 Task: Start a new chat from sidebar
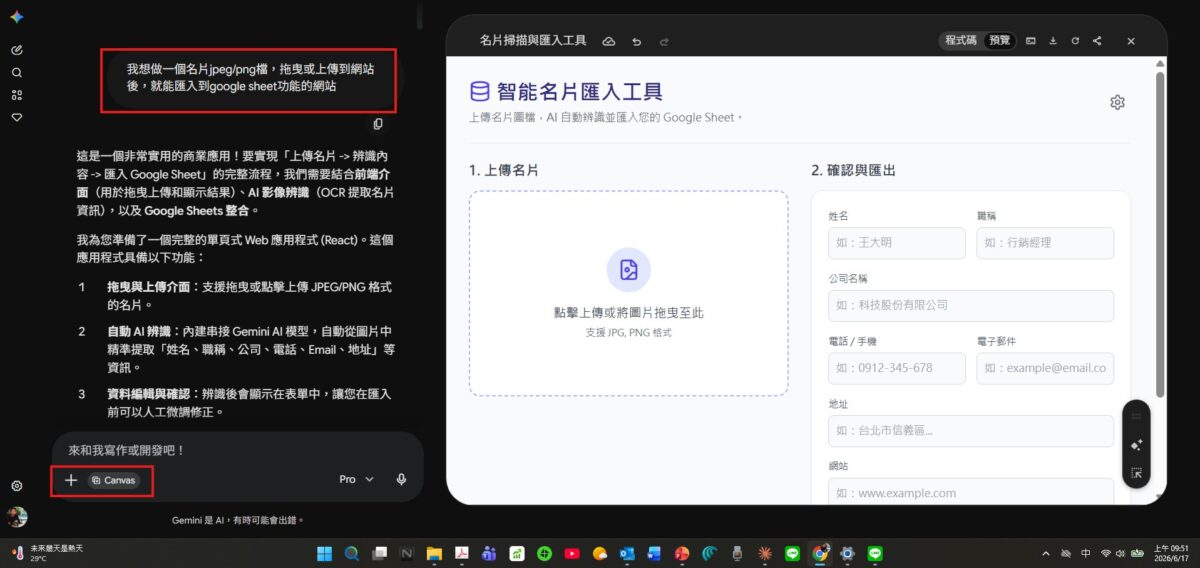point(17,50)
